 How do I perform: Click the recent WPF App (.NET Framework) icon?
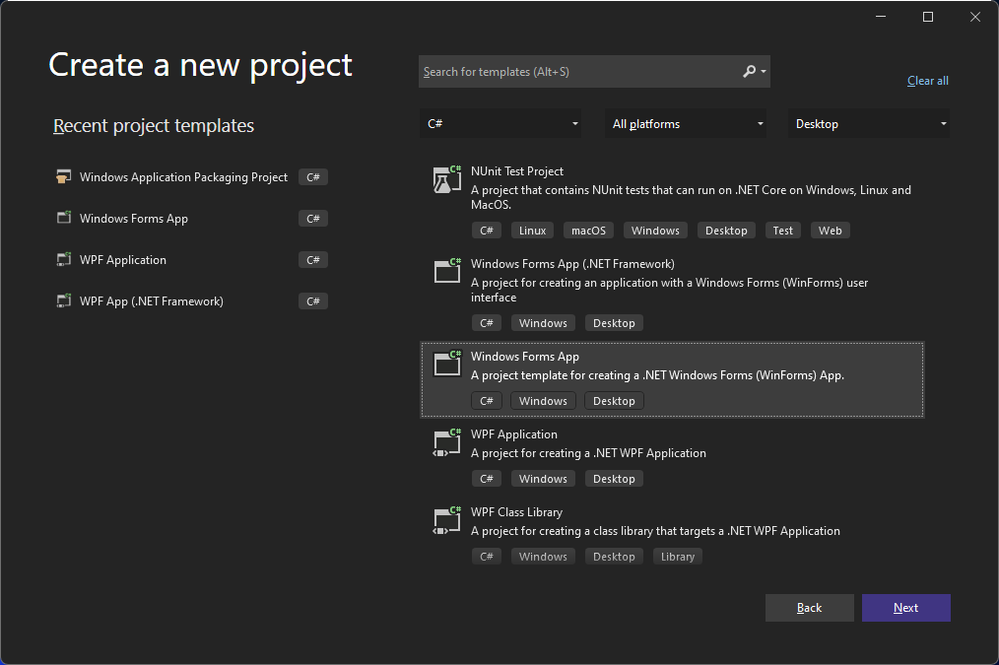pyautogui.click(x=64, y=301)
